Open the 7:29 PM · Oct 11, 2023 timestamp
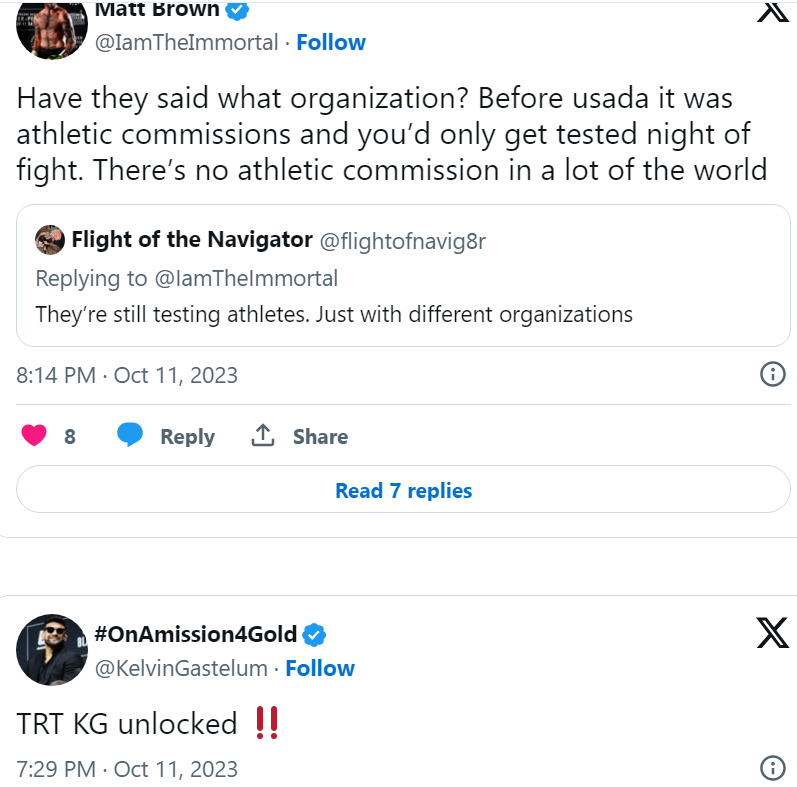This screenshot has height=787, width=797. click(x=127, y=768)
